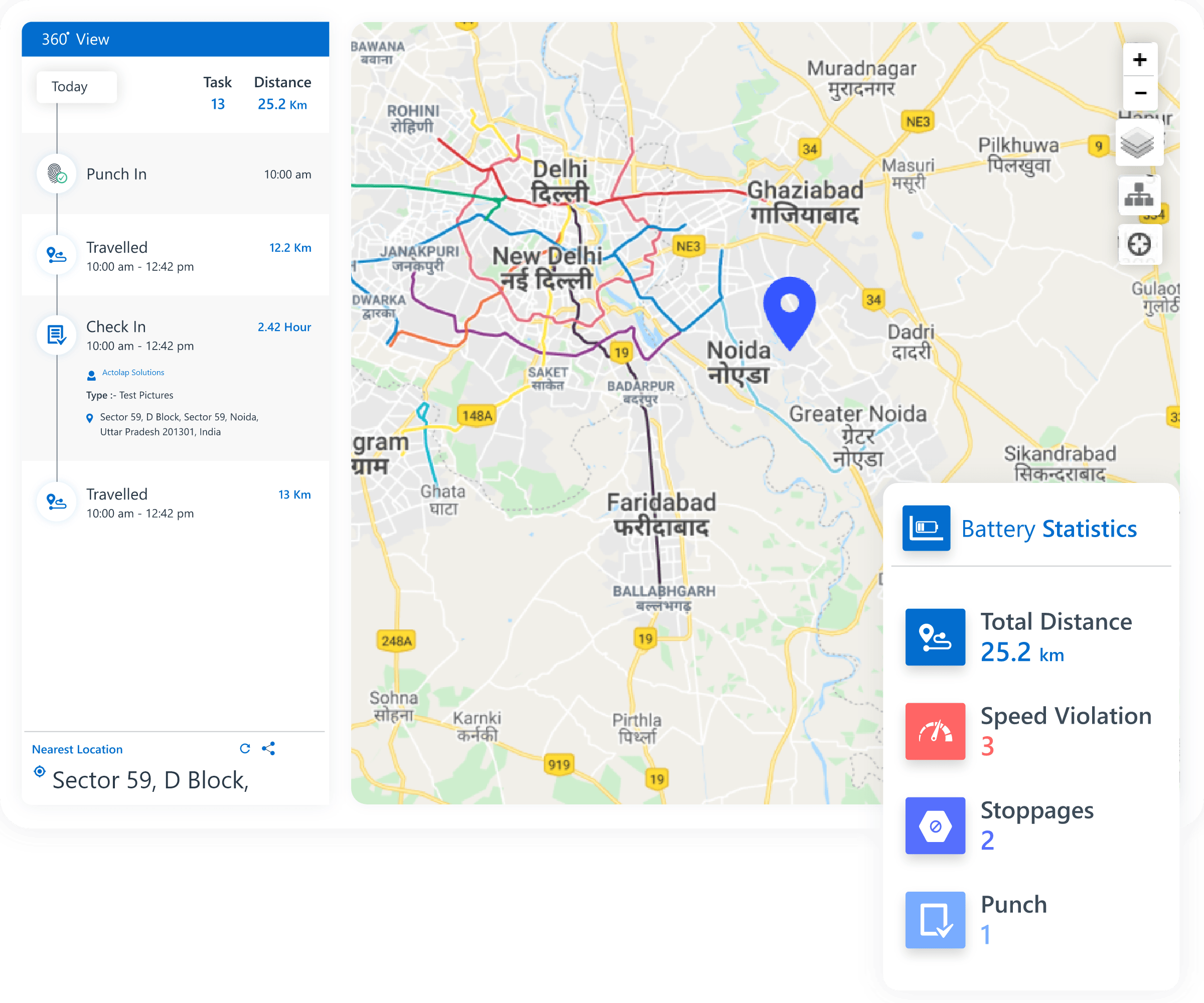Zoom out of the map
The image size is (1204, 1003).
[1139, 93]
